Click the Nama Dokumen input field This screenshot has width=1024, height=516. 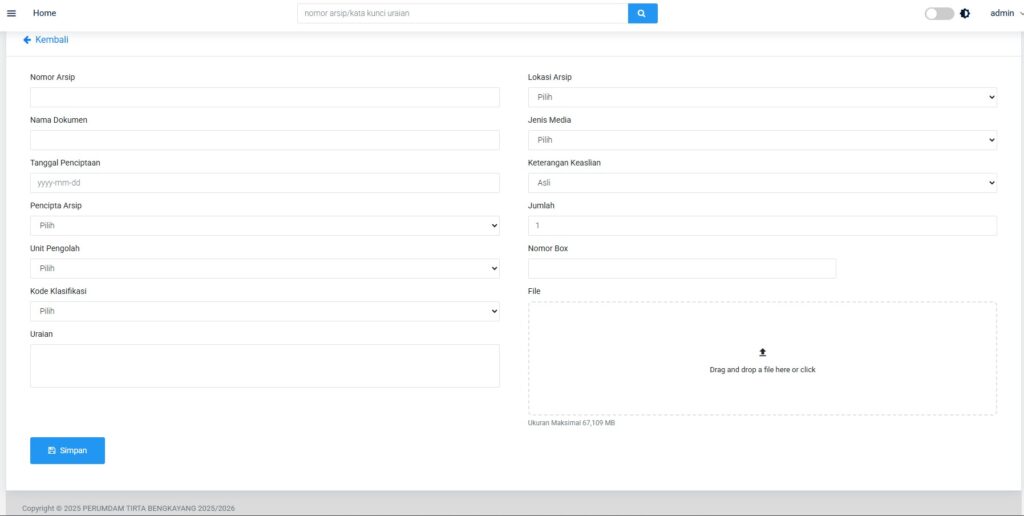tap(264, 140)
